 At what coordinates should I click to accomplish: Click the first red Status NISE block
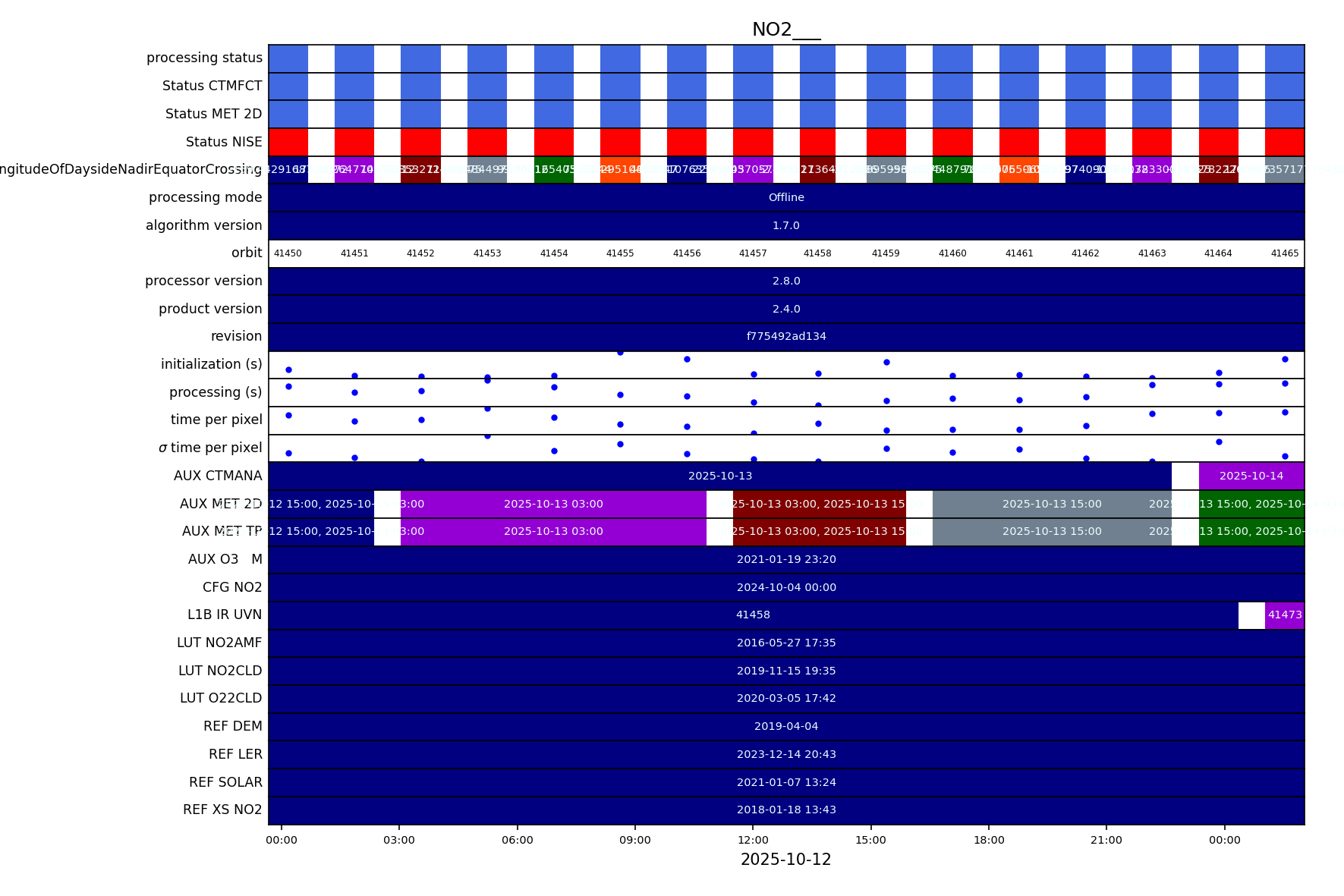(288, 142)
